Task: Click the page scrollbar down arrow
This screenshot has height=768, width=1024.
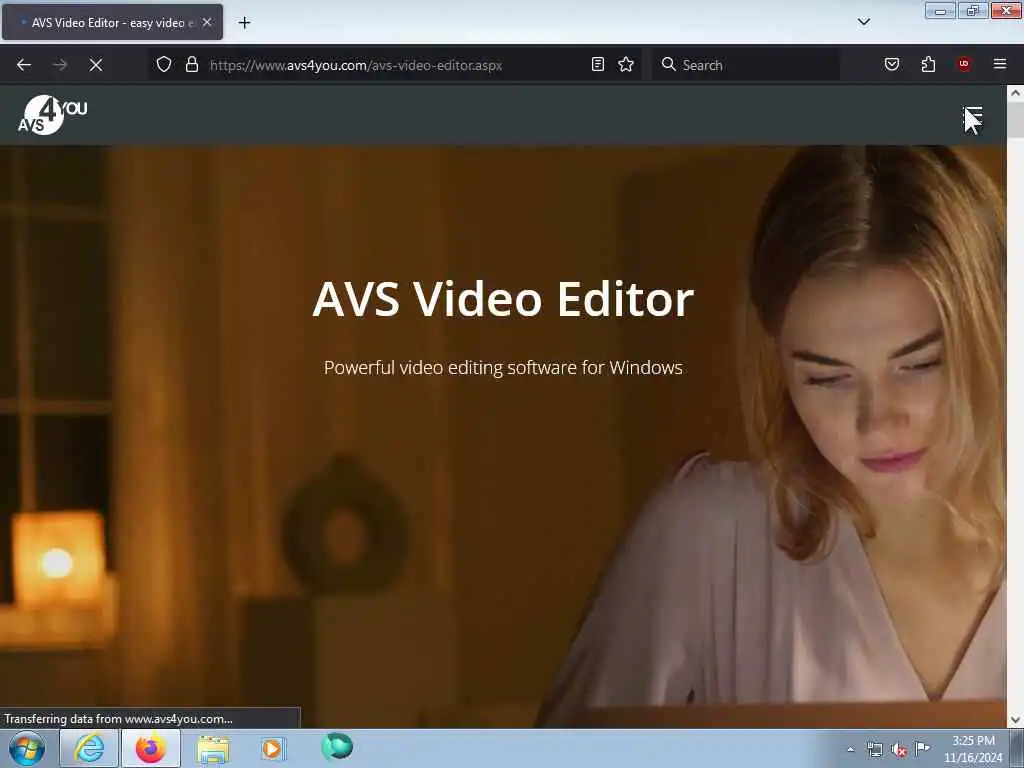Action: 1015,720
